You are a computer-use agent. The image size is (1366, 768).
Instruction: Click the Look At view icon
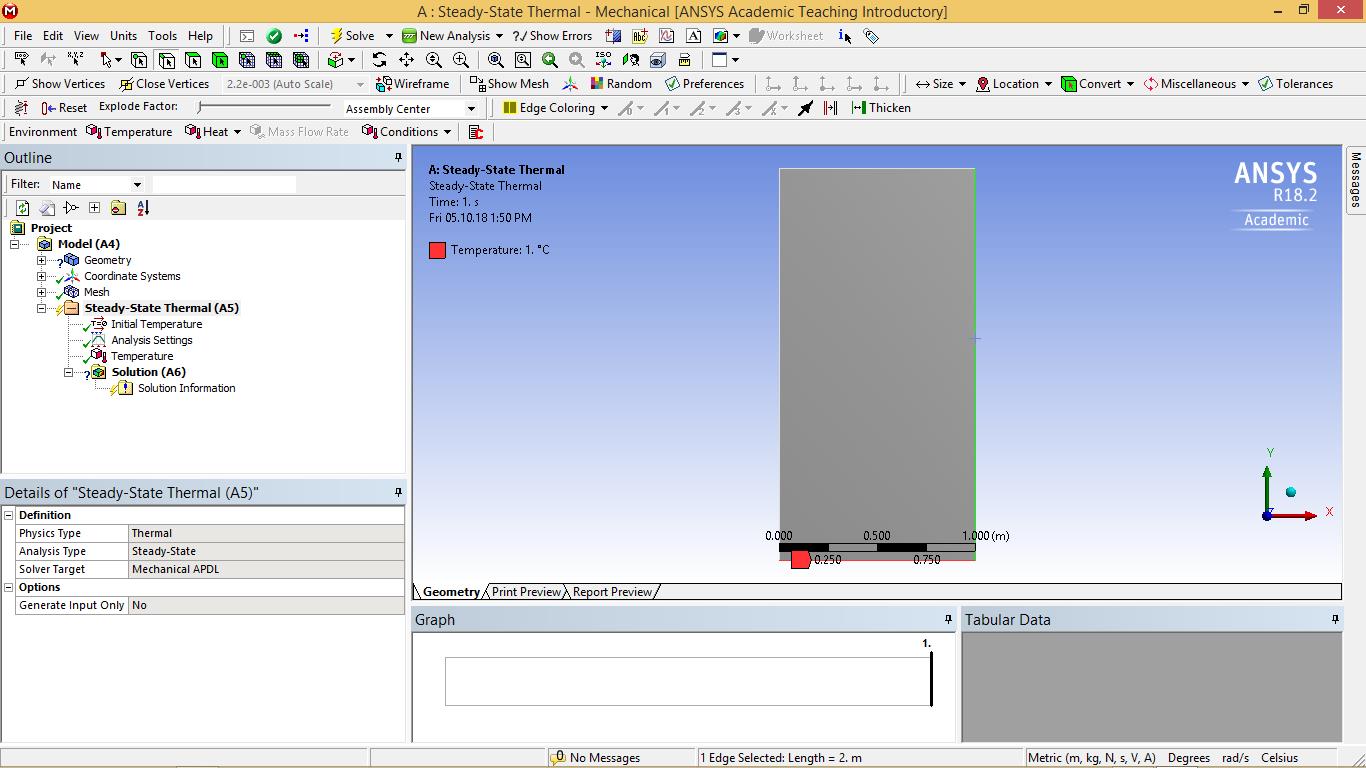click(630, 60)
